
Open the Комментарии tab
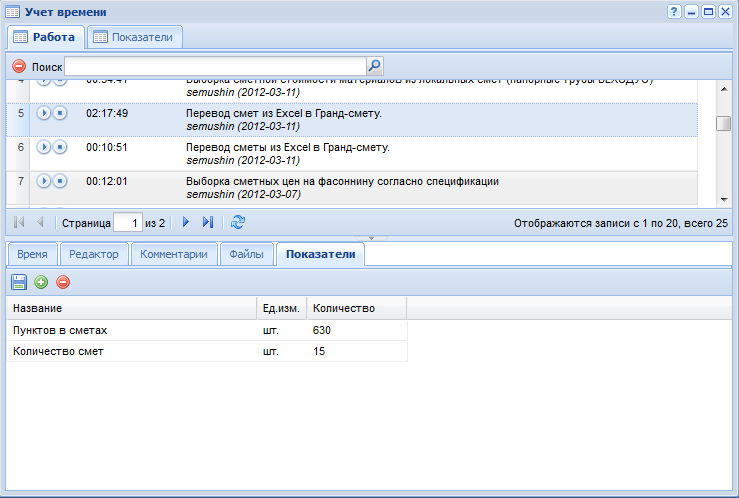point(173,254)
